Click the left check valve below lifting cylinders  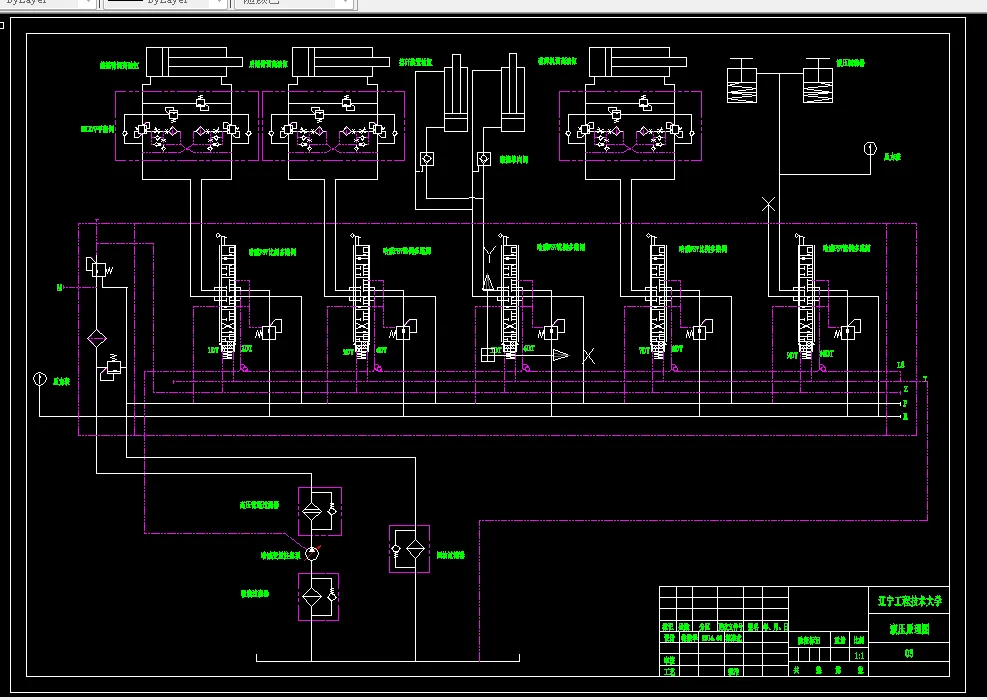click(426, 159)
